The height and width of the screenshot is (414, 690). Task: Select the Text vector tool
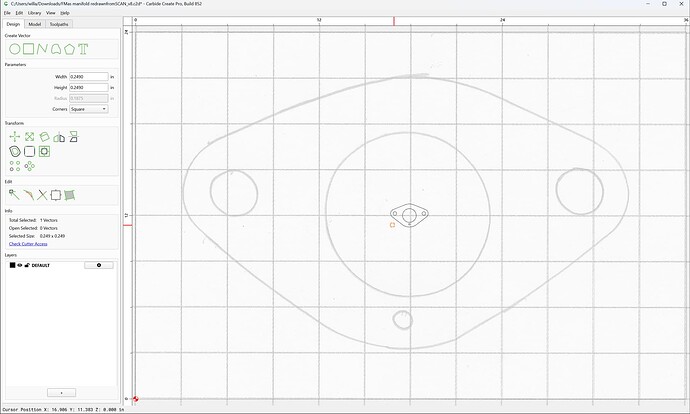pyautogui.click(x=83, y=49)
